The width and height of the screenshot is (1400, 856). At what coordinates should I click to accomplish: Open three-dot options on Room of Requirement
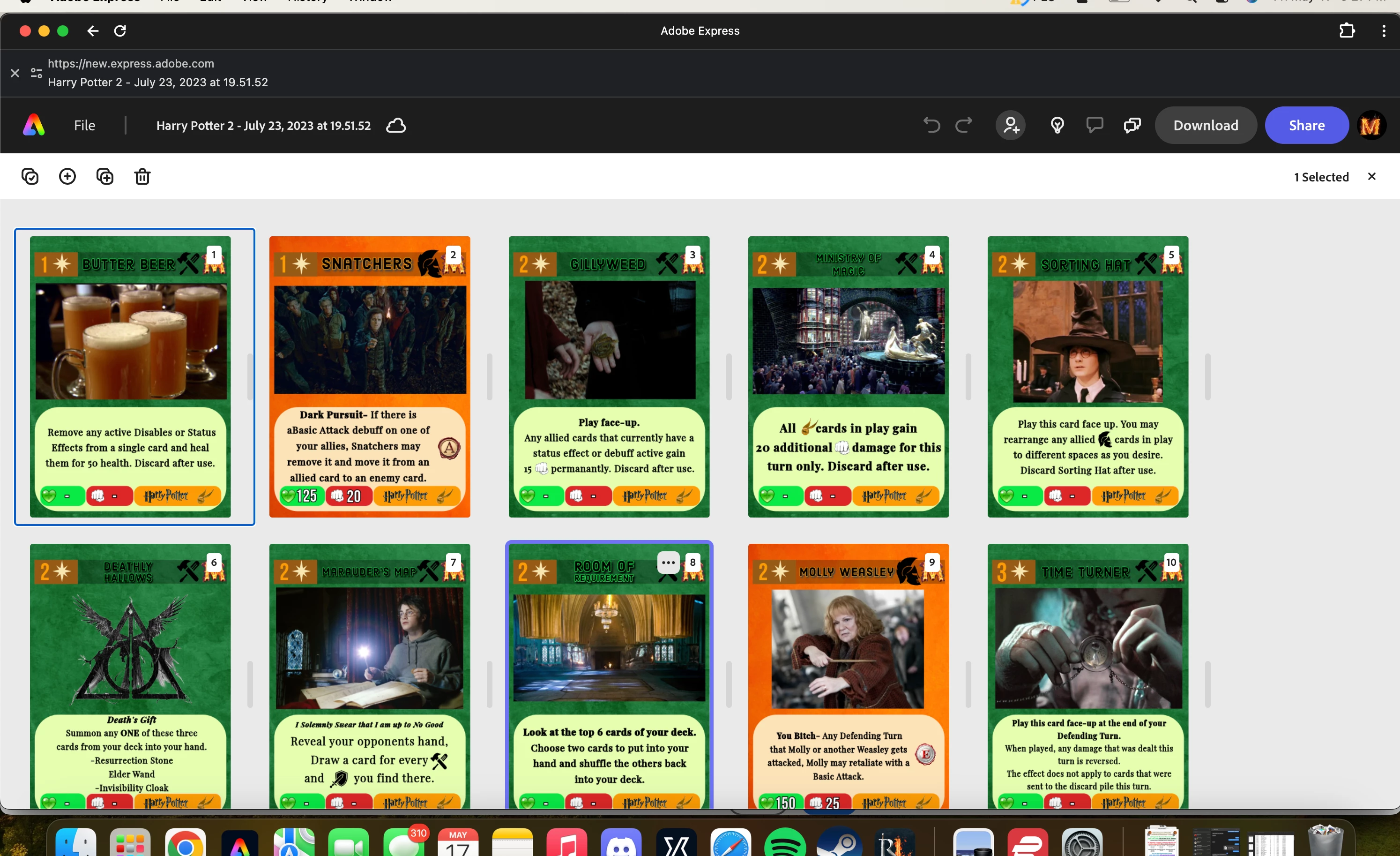click(x=668, y=563)
